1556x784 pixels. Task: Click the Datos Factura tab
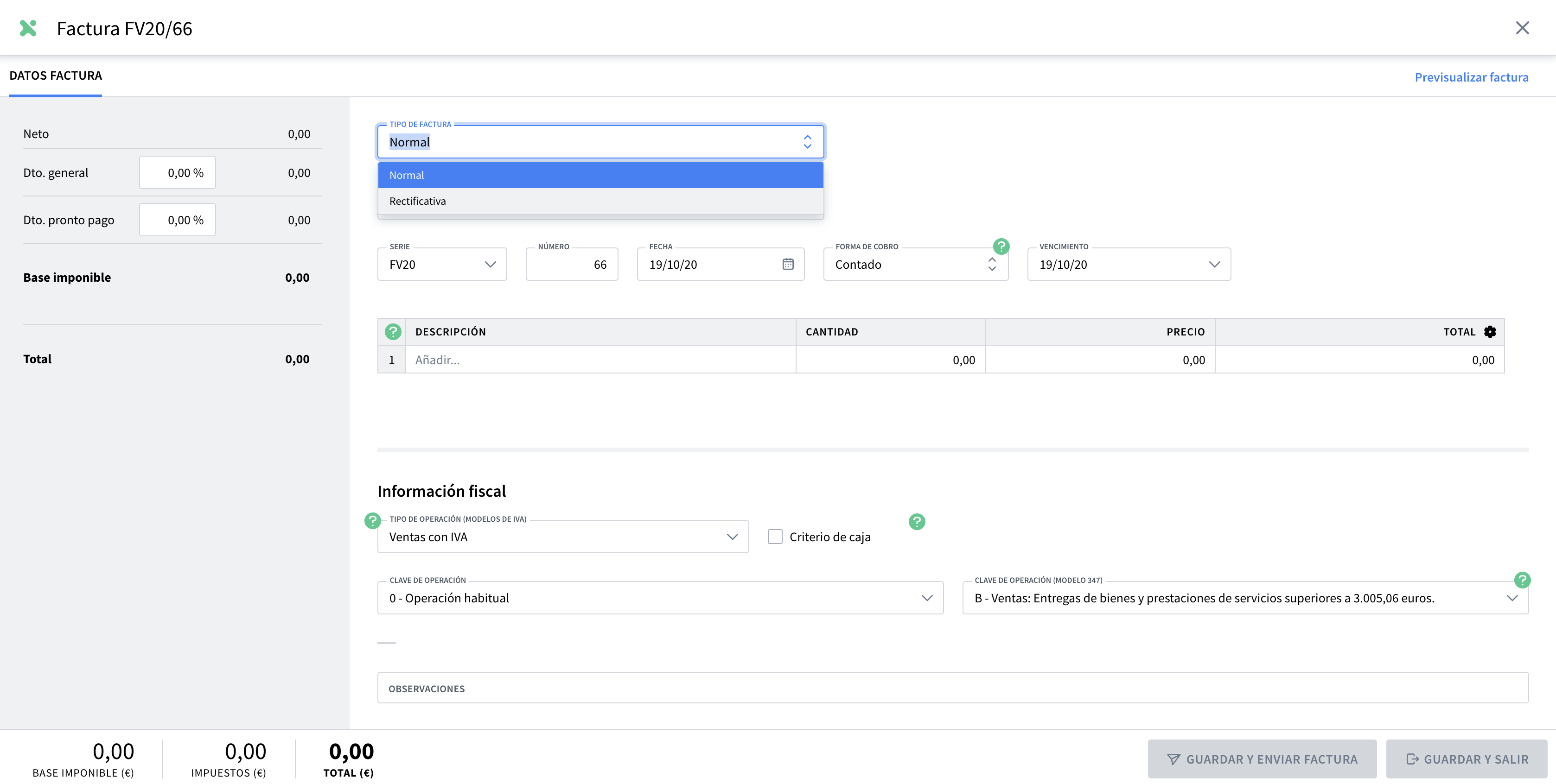55,76
